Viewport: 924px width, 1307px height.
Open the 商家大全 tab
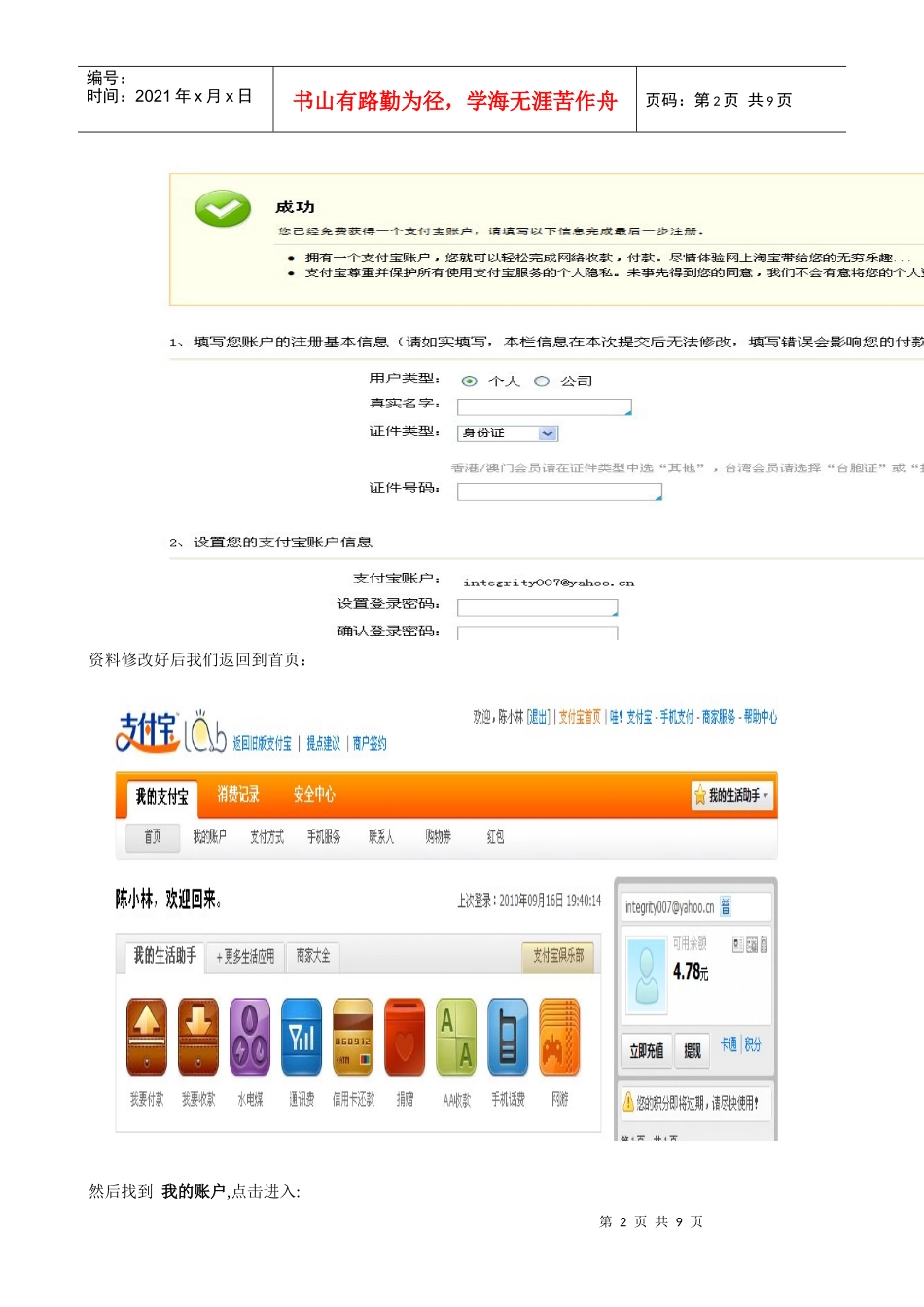pyautogui.click(x=313, y=957)
